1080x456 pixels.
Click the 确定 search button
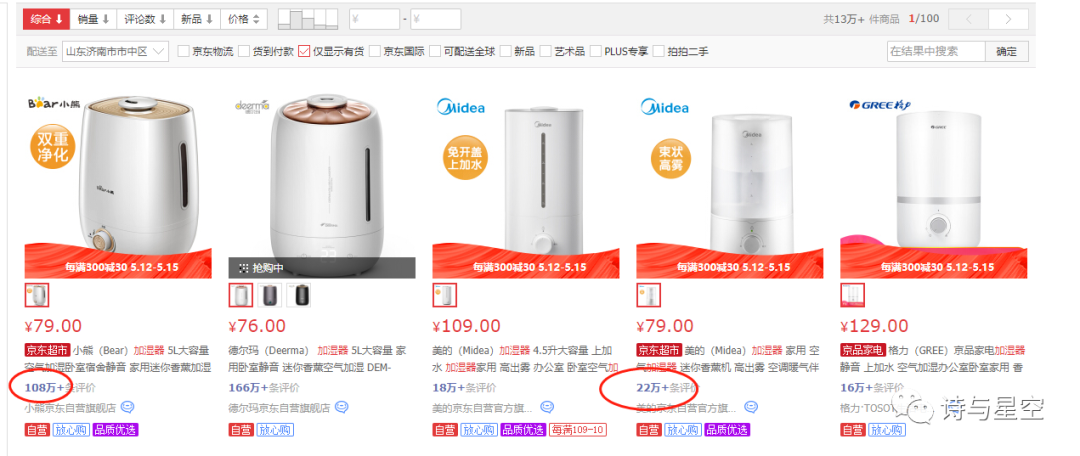tap(1006, 51)
